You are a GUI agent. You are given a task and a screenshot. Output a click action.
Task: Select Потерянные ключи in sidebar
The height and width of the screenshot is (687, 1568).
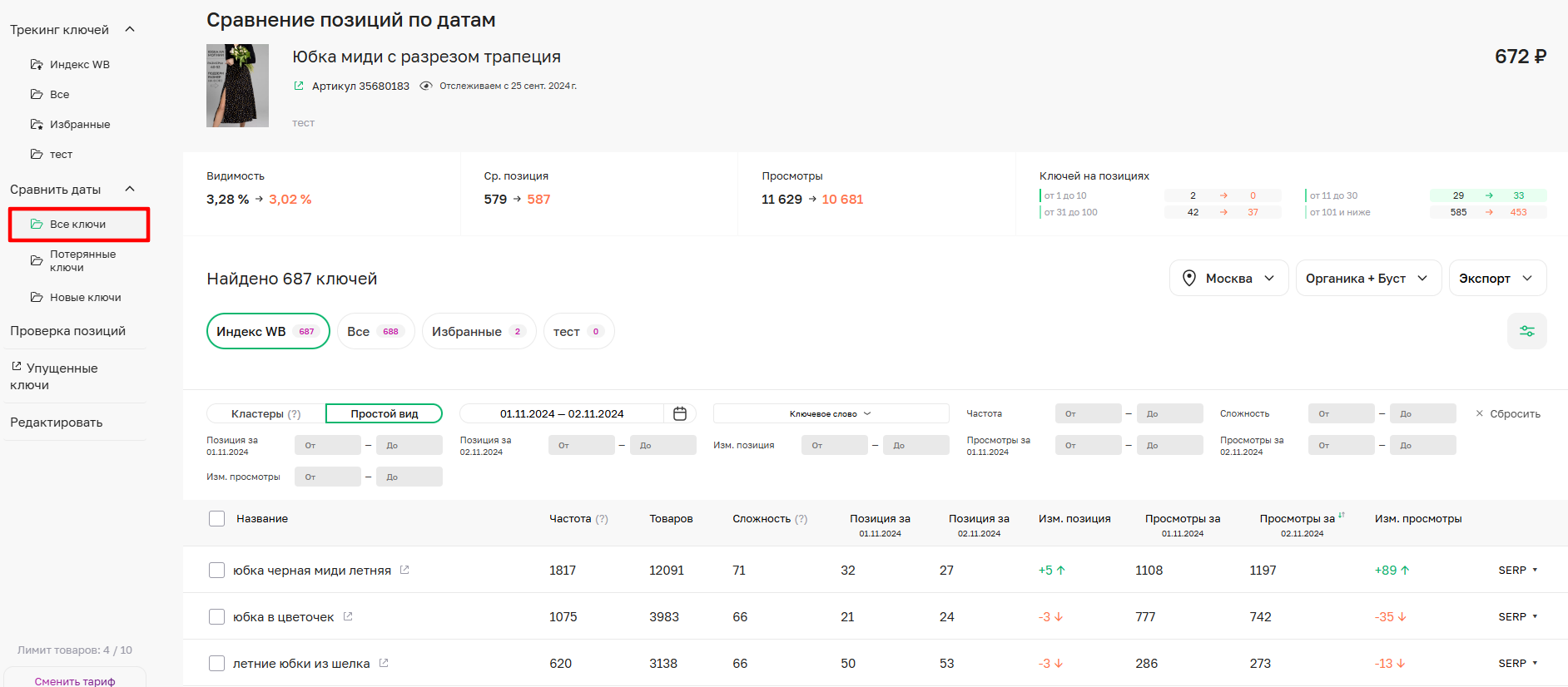pyautogui.click(x=82, y=260)
